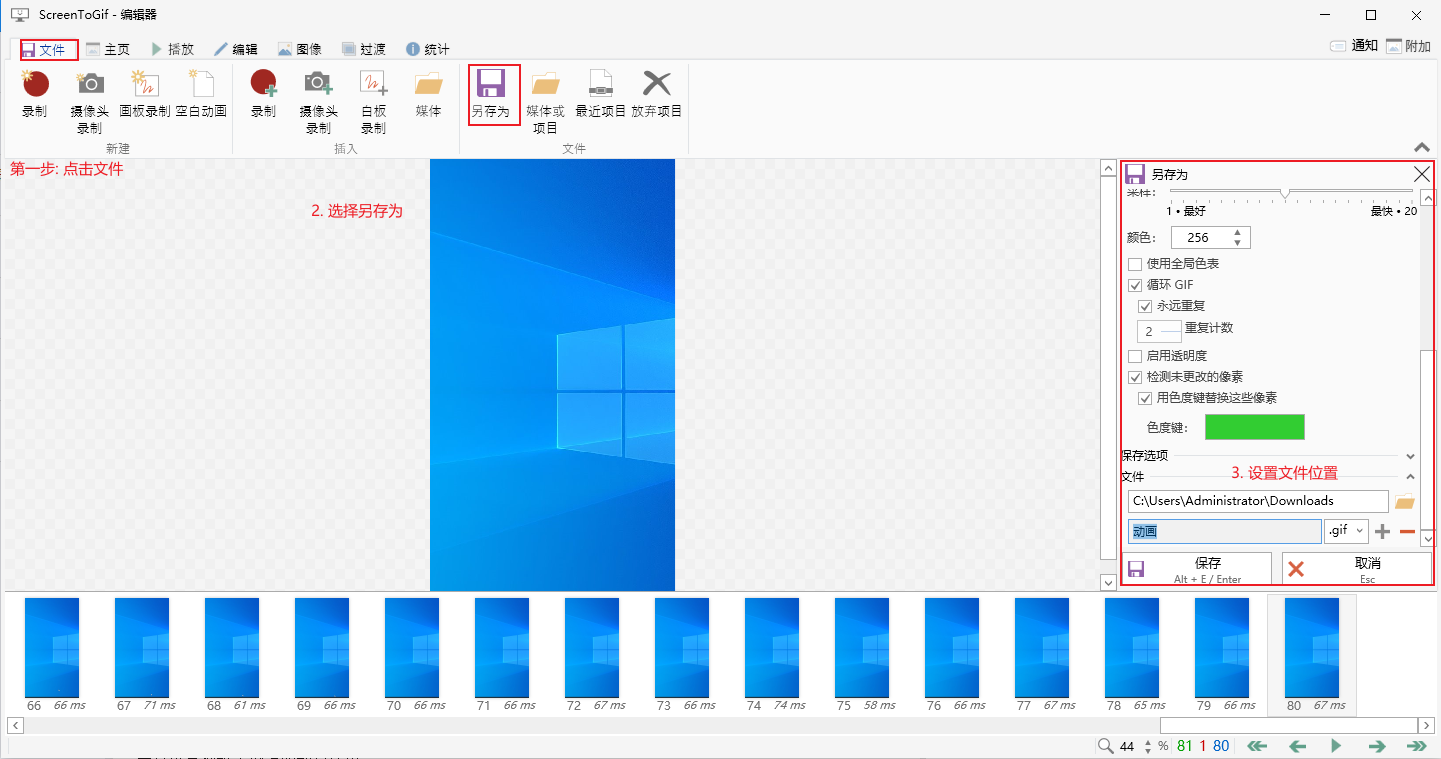The width and height of the screenshot is (1441, 759).
Task: Open the 画板录制 board recorder
Action: coord(145,84)
